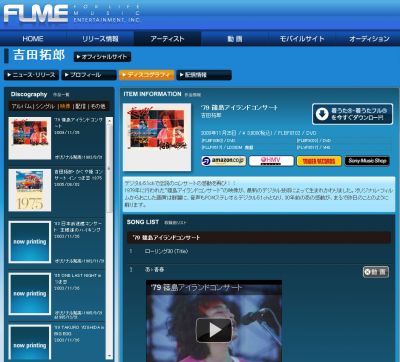This screenshot has width=400, height=362.
Task: Click the discography list scrollbar up arrow
Action: [x=109, y=121]
